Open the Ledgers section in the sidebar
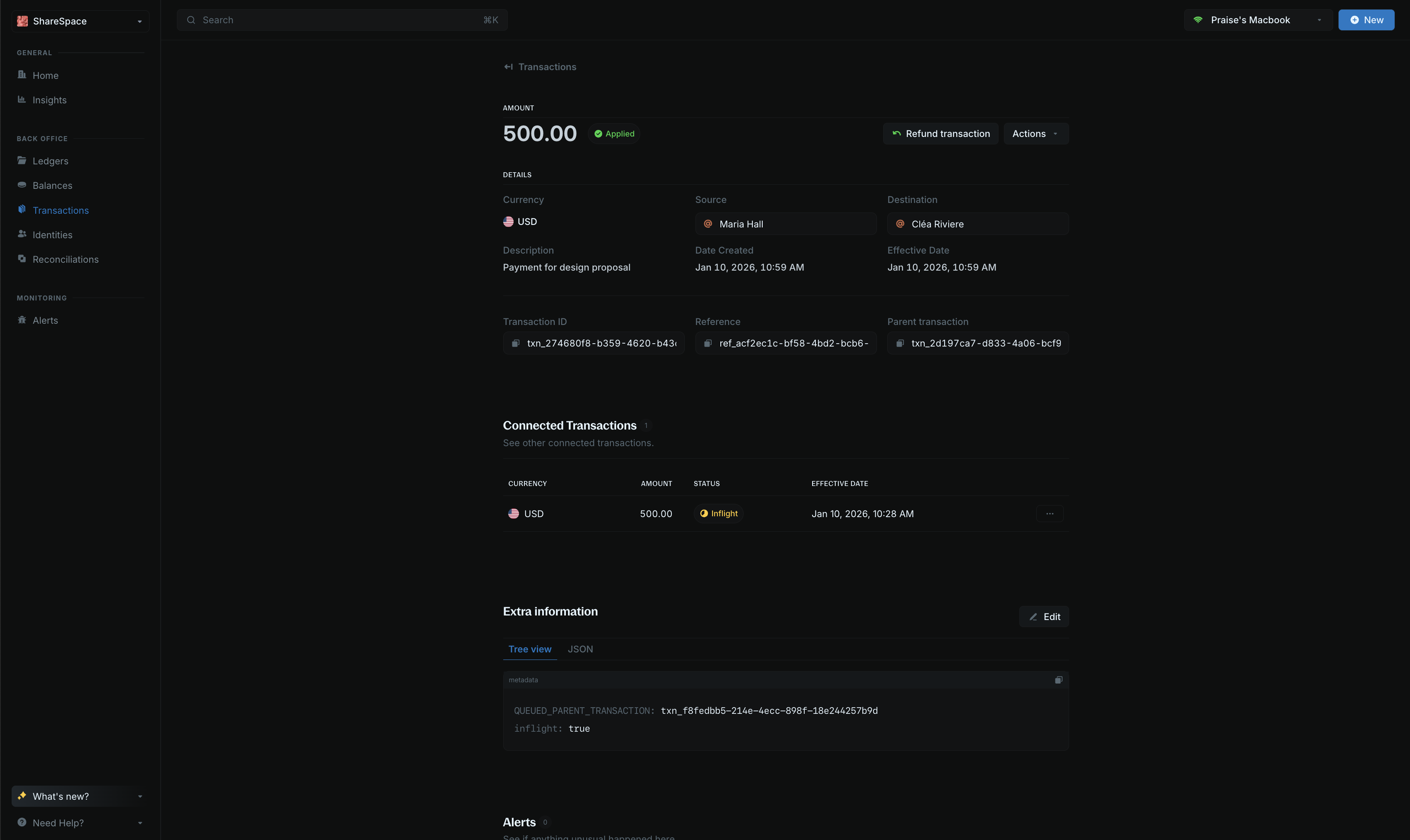Screen dimensions: 1410x840 (50, 161)
